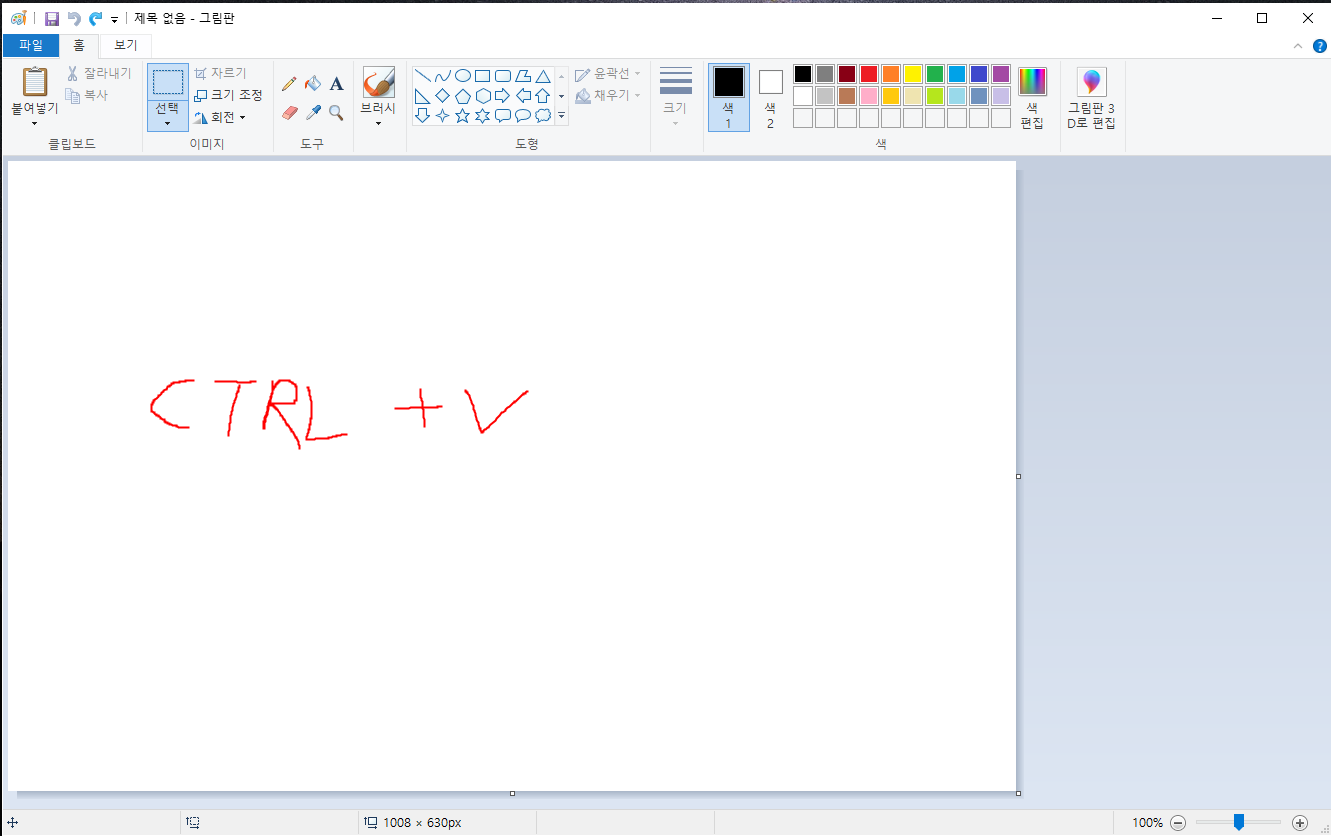The width and height of the screenshot is (1331, 836).
Task: Undo the last action in the title bar
Action: pyautogui.click(x=74, y=19)
